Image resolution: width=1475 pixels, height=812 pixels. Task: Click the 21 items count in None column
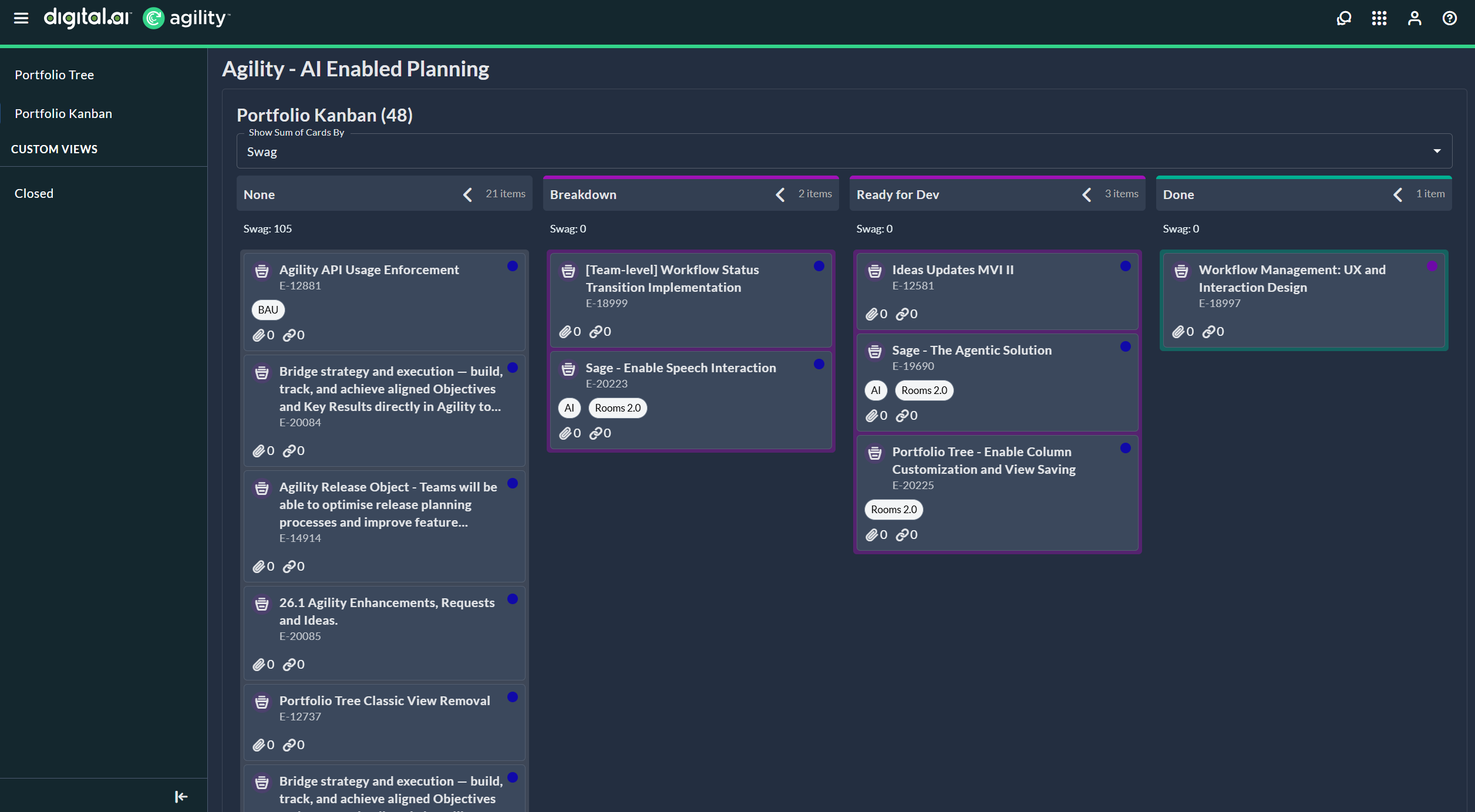(506, 194)
